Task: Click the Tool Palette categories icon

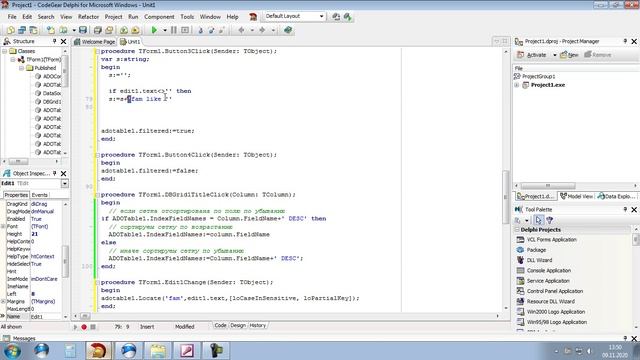Action: tap(518, 220)
